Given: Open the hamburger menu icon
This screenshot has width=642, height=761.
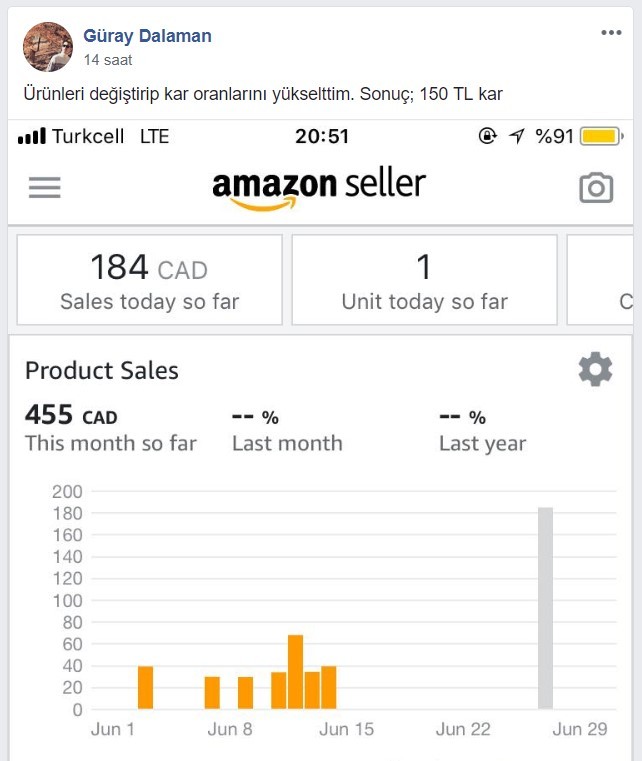Looking at the screenshot, I should (x=45, y=187).
